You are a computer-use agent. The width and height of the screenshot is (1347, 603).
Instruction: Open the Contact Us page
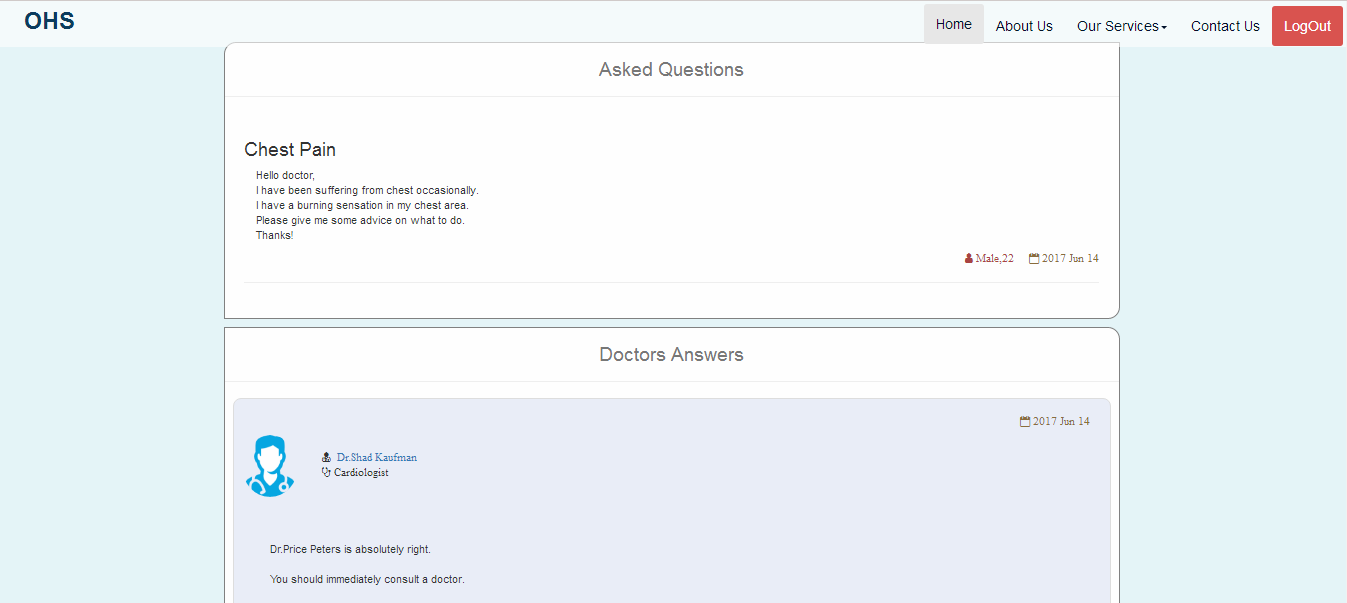coord(1225,26)
